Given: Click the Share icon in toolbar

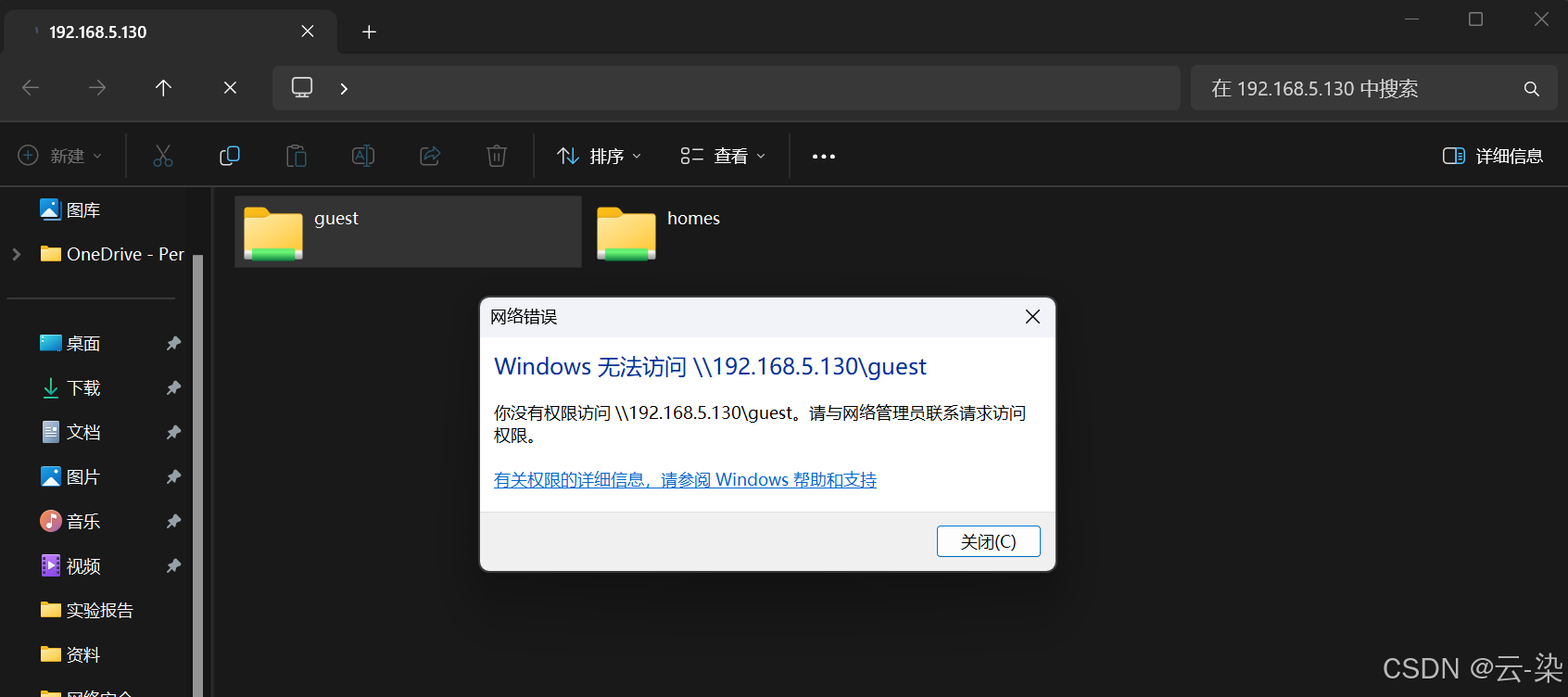Looking at the screenshot, I should pyautogui.click(x=430, y=156).
